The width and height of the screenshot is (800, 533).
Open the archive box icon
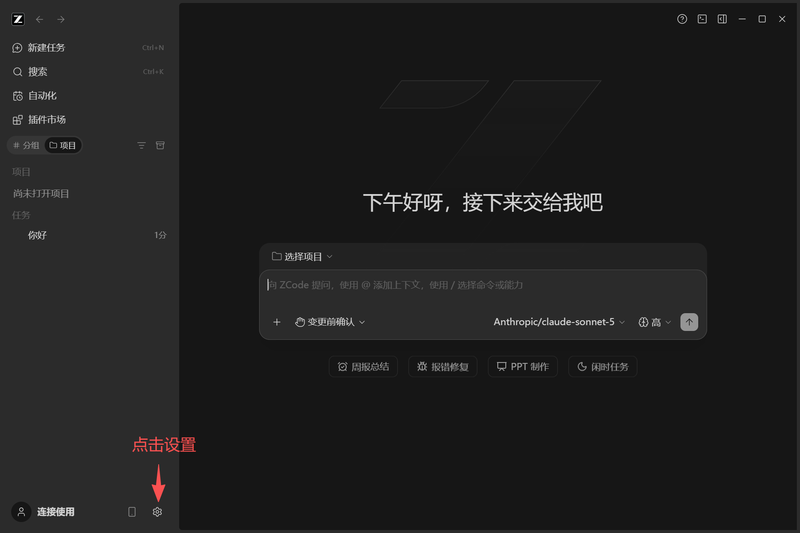[x=160, y=145]
